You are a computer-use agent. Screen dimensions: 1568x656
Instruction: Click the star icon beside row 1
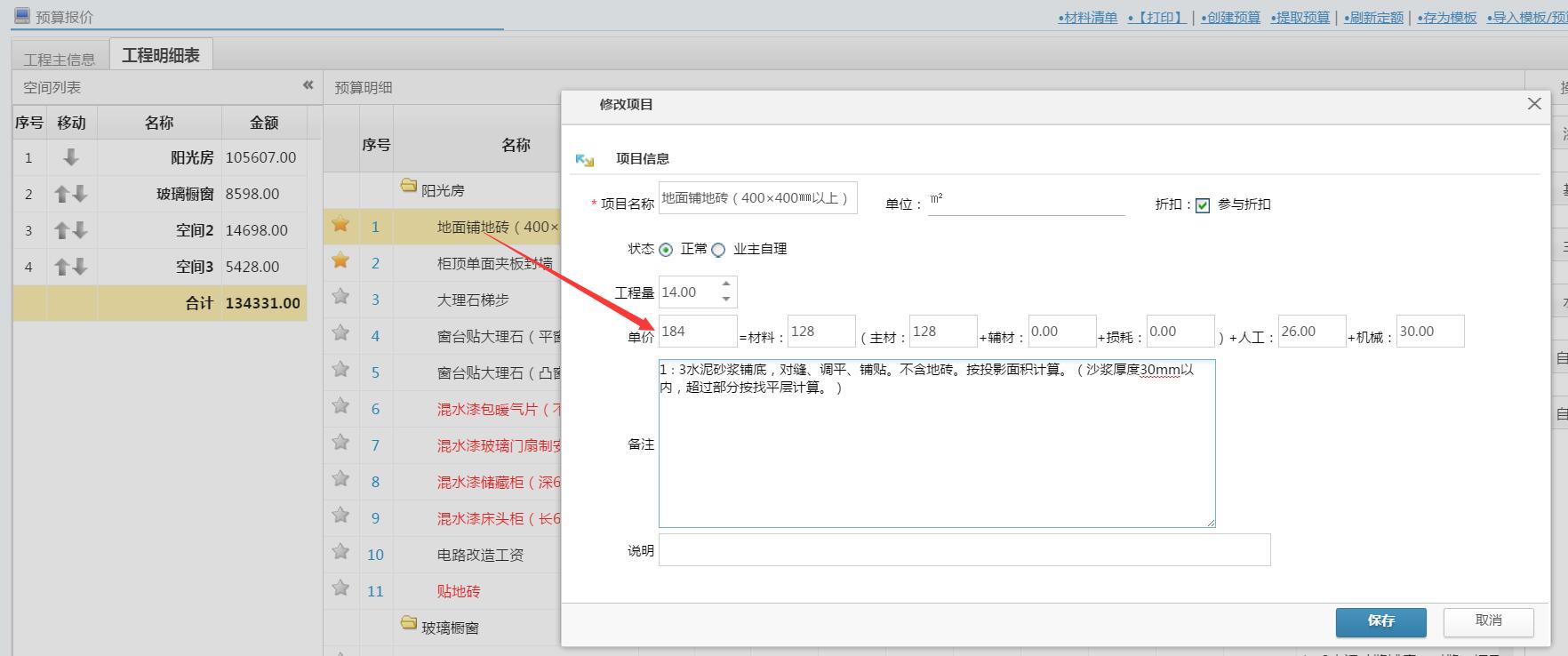coord(340,225)
